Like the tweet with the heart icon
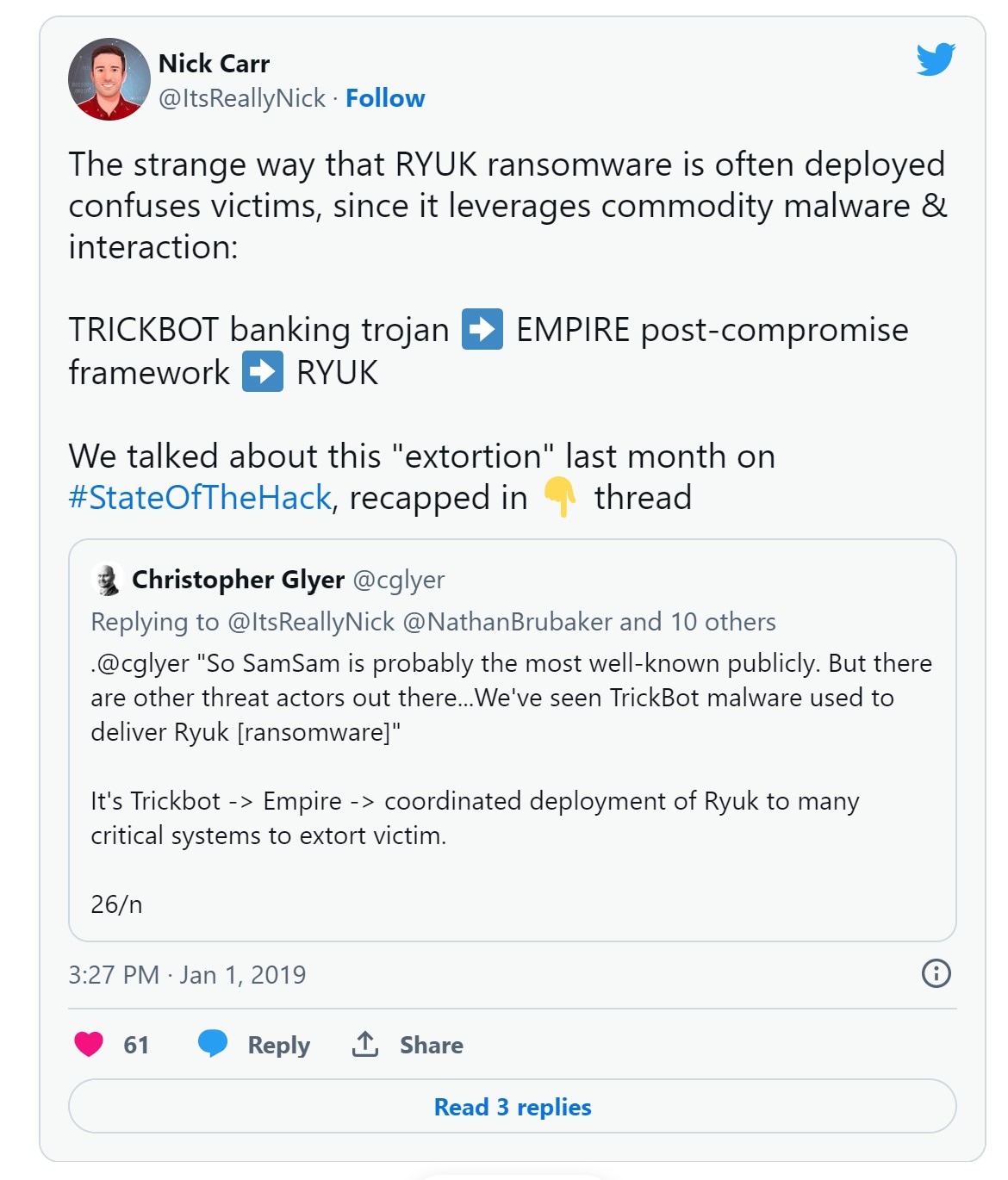The height and width of the screenshot is (1180, 1008). [x=89, y=1044]
